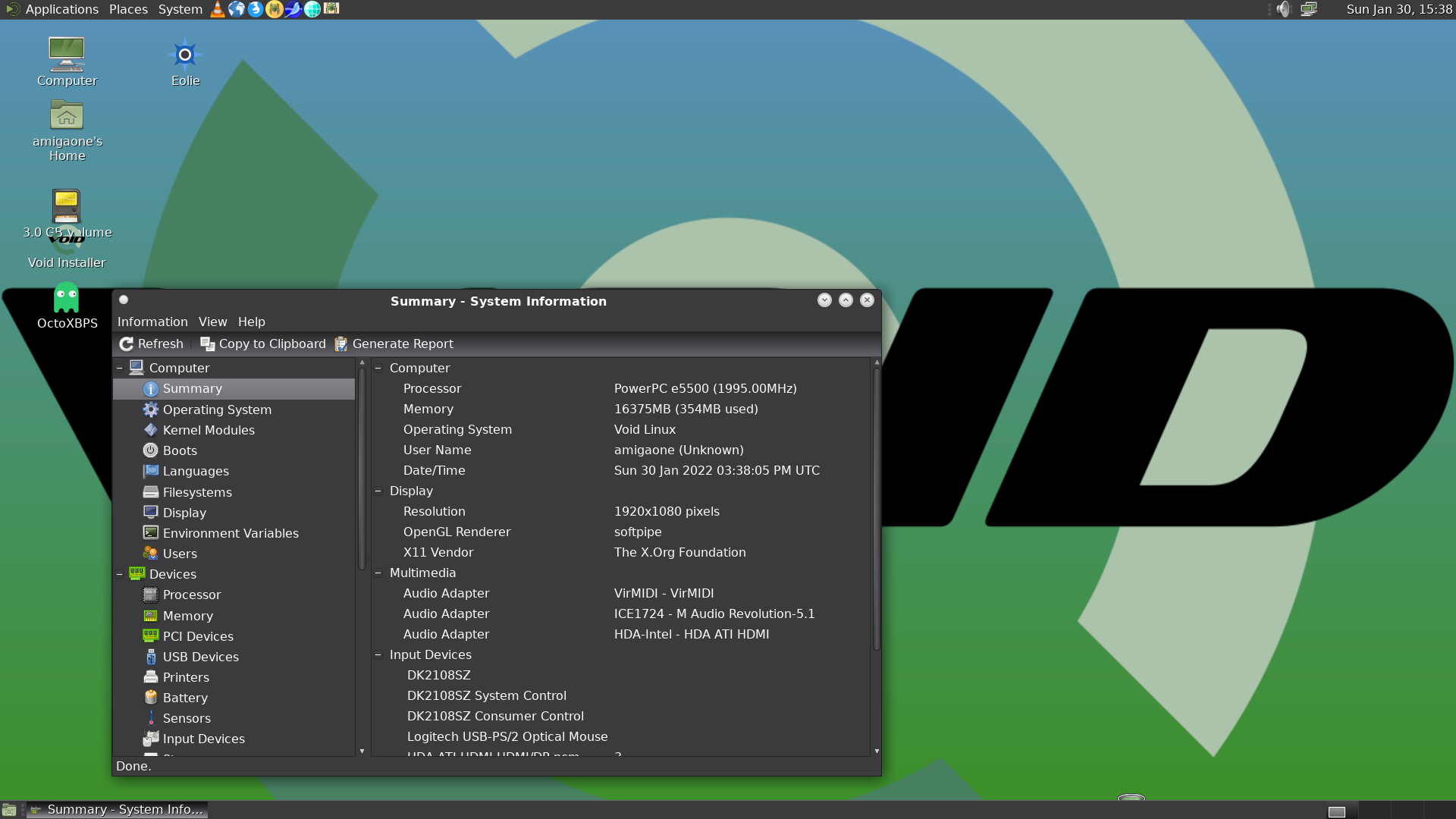Select the amigaone (Unknown) user name row
The width and height of the screenshot is (1456, 819).
[x=620, y=450]
